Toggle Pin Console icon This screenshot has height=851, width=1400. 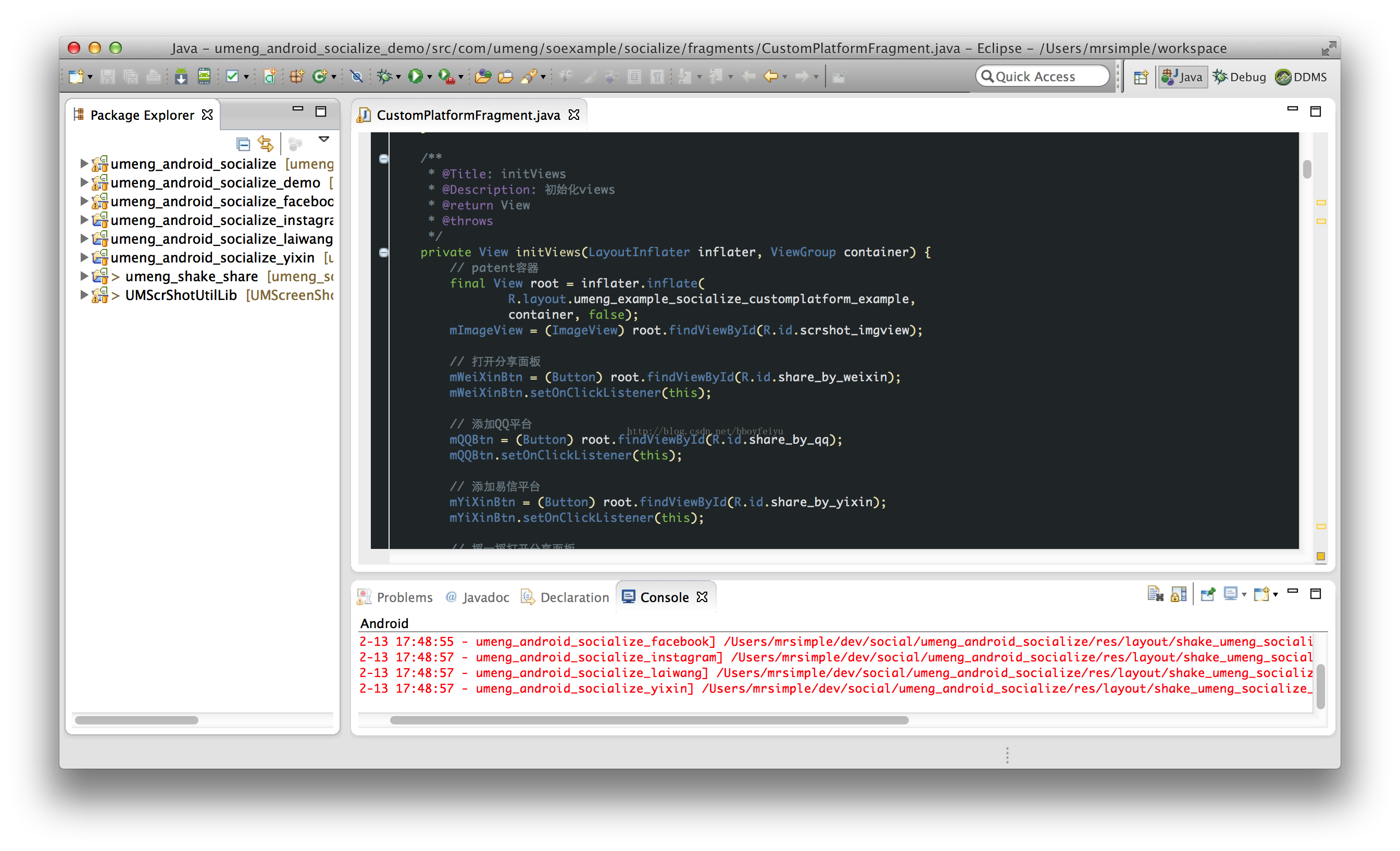click(x=1208, y=594)
